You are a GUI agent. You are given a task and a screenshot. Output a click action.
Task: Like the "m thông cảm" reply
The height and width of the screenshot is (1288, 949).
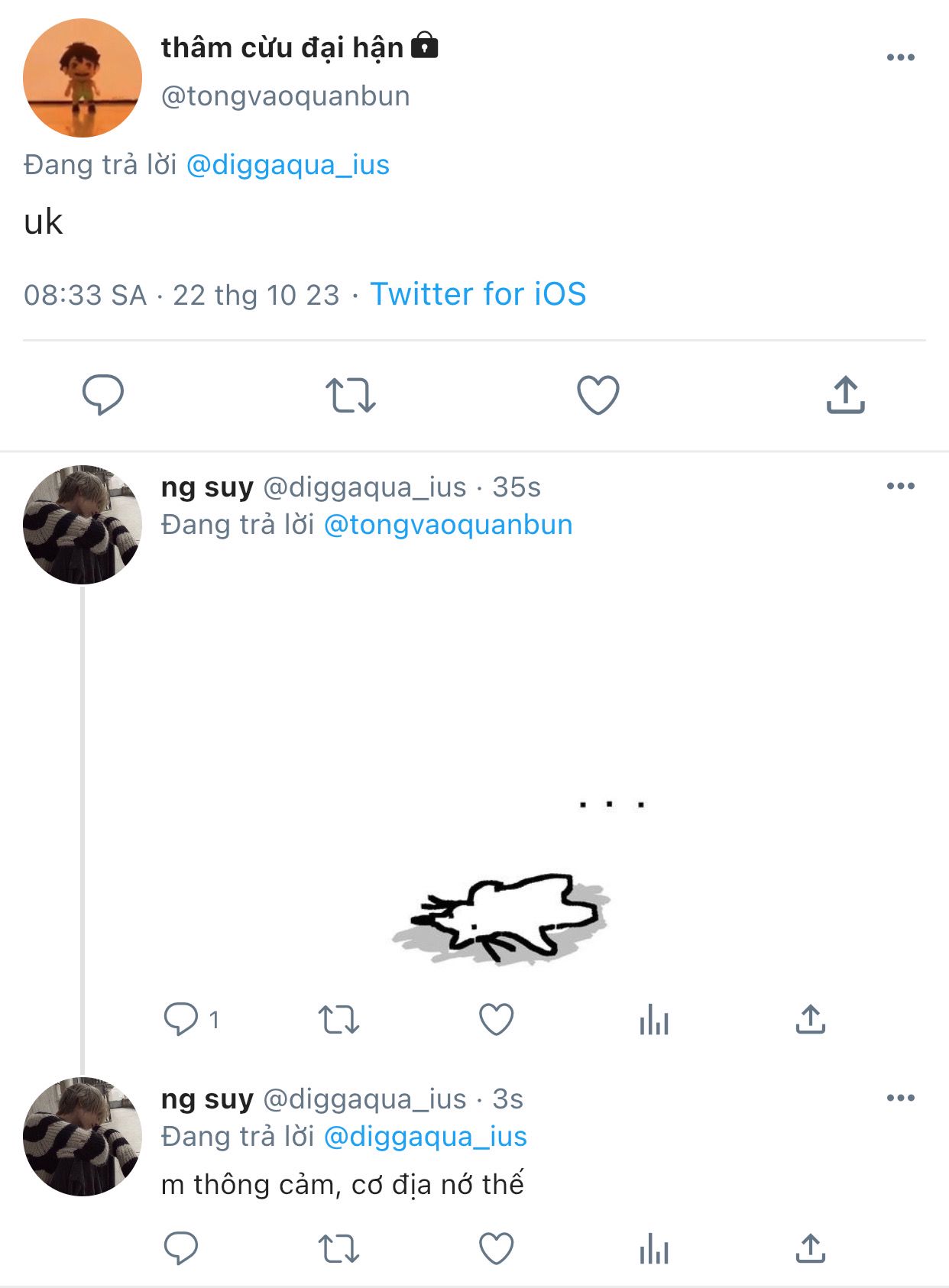click(496, 1250)
